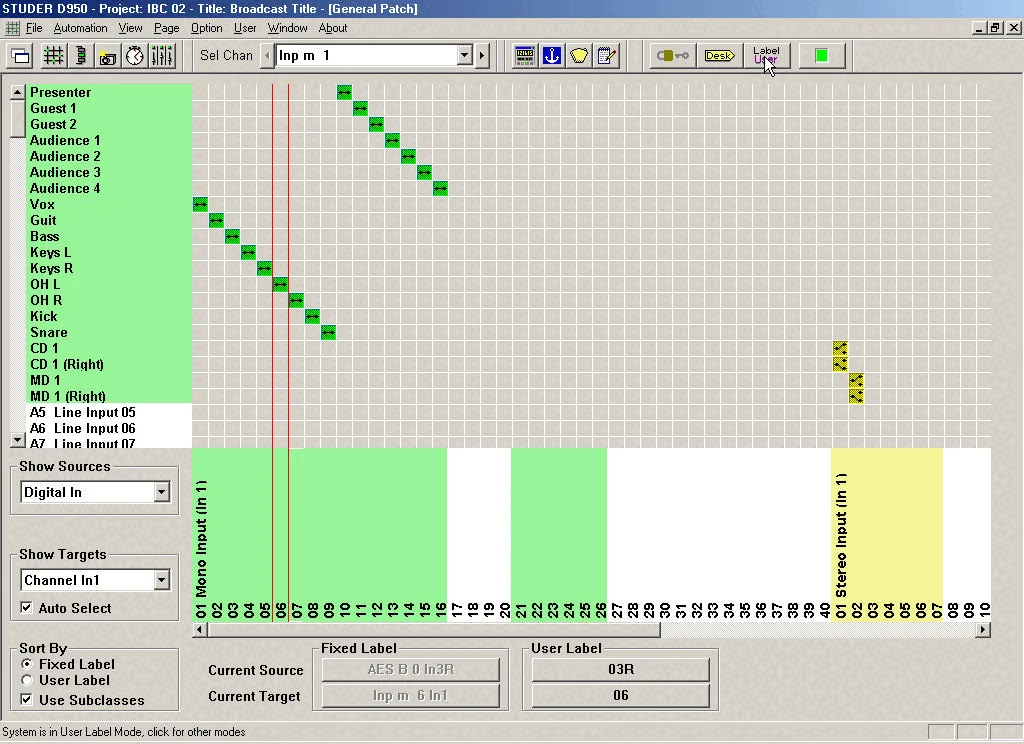Click the channel strip structure icon
This screenshot has height=744, width=1024.
click(81, 56)
